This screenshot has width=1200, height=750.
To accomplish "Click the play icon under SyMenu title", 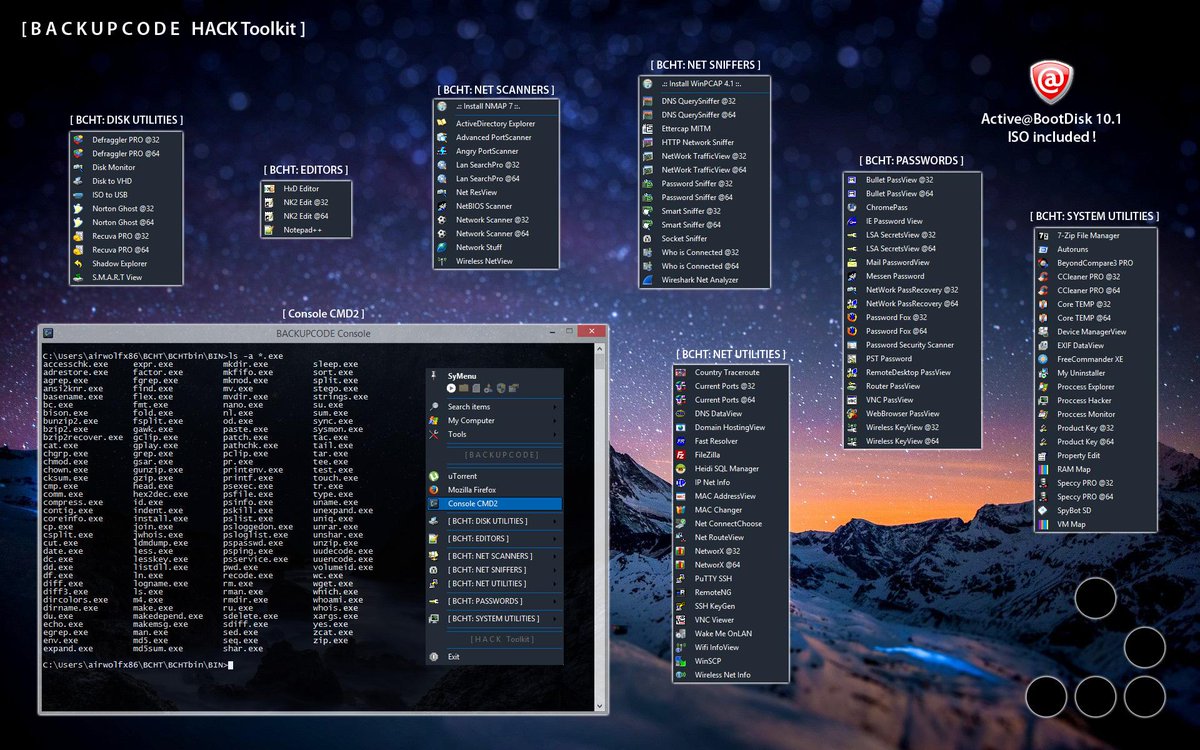I will [452, 387].
